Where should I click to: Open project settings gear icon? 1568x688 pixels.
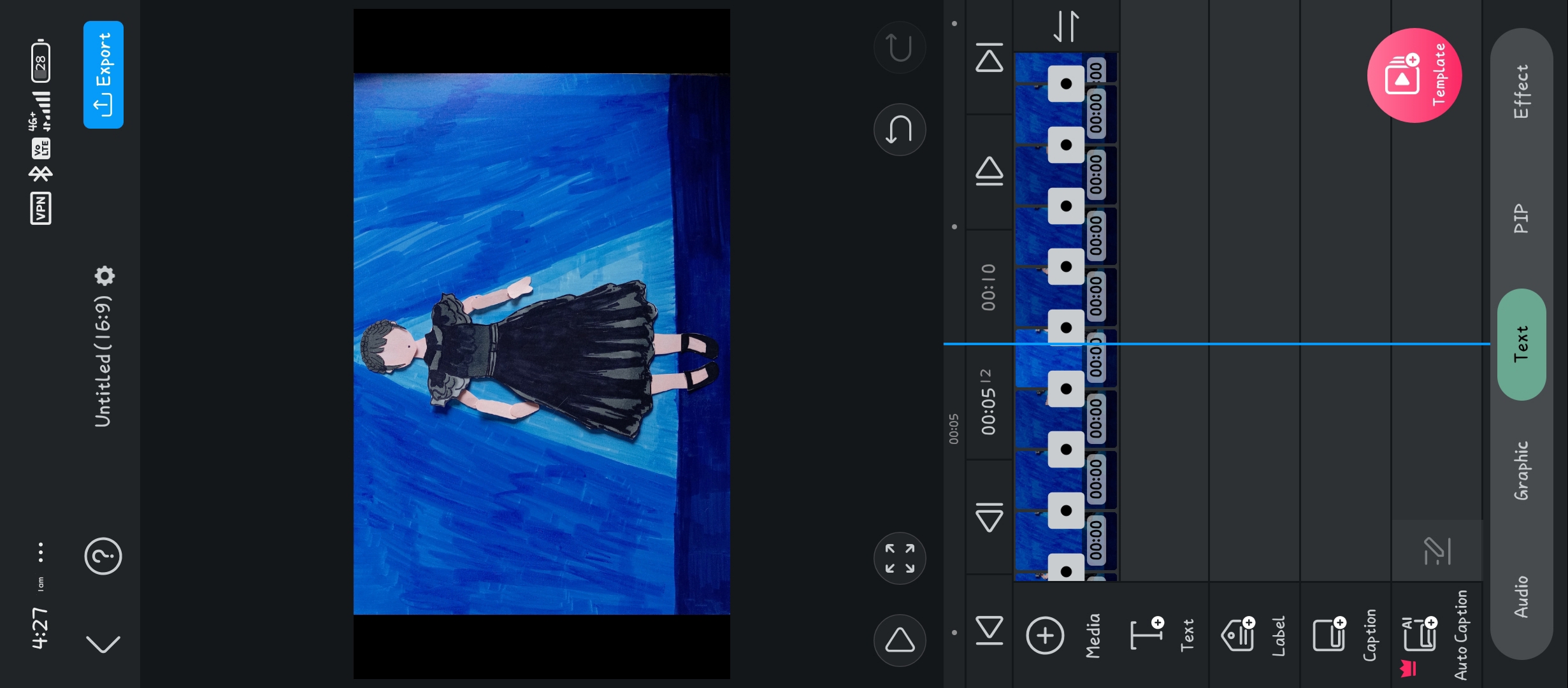pos(104,276)
